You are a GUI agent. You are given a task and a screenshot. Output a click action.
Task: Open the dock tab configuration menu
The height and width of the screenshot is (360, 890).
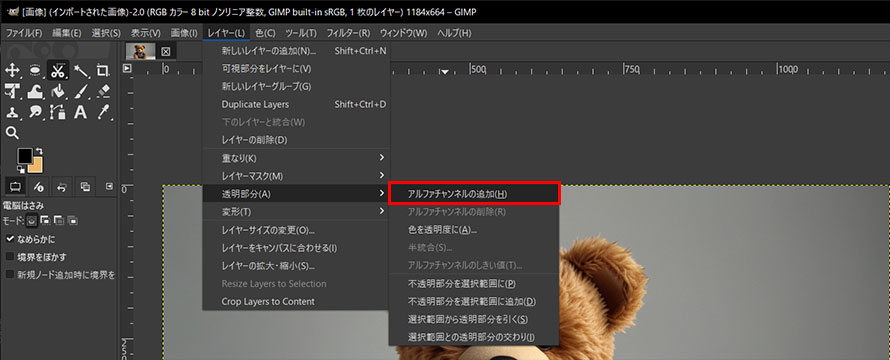pyautogui.click(x=109, y=186)
